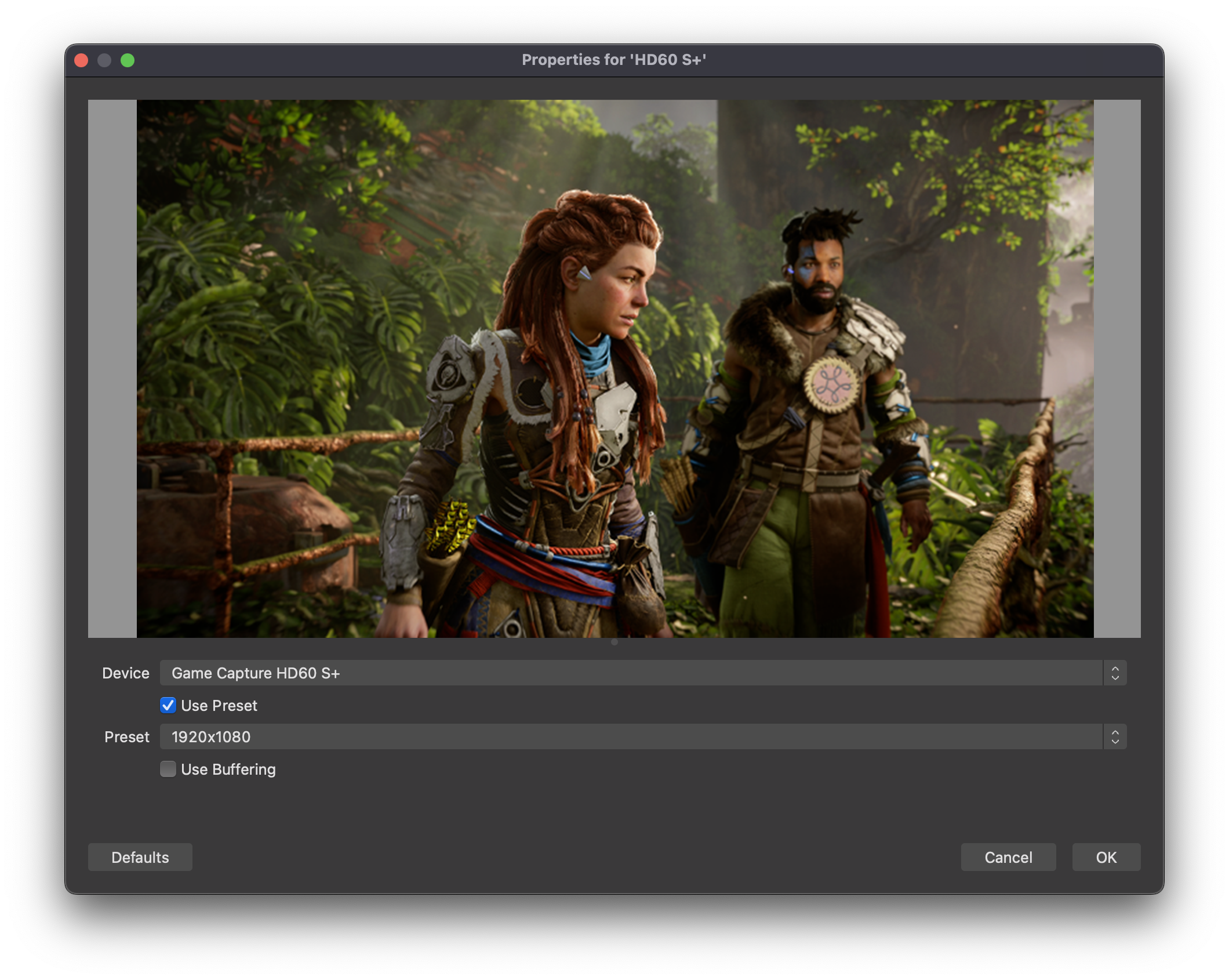Image resolution: width=1229 pixels, height=980 pixels.
Task: Open the Device dropdown list
Action: click(643, 673)
